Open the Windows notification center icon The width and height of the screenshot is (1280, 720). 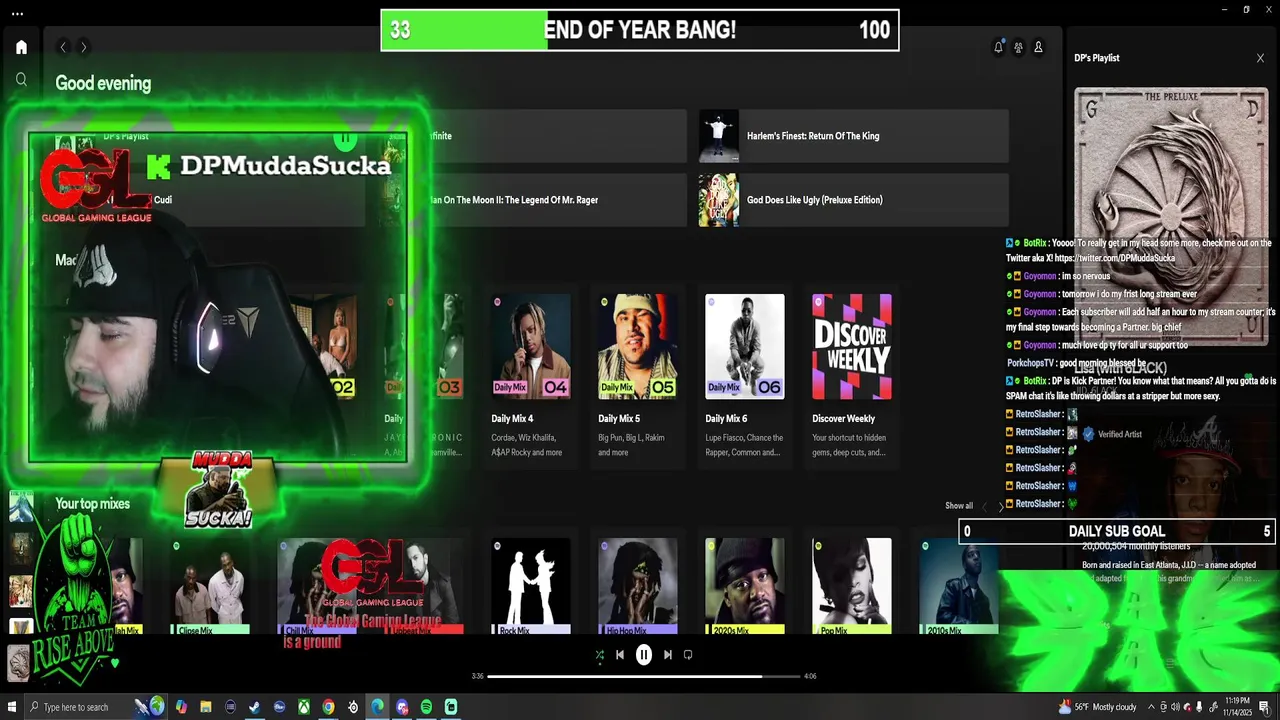pyautogui.click(x=1265, y=707)
